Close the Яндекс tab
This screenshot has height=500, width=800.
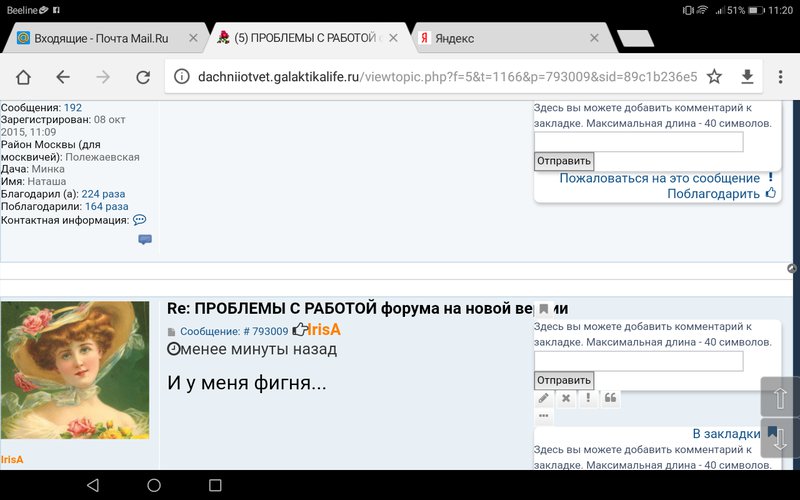click(x=594, y=39)
